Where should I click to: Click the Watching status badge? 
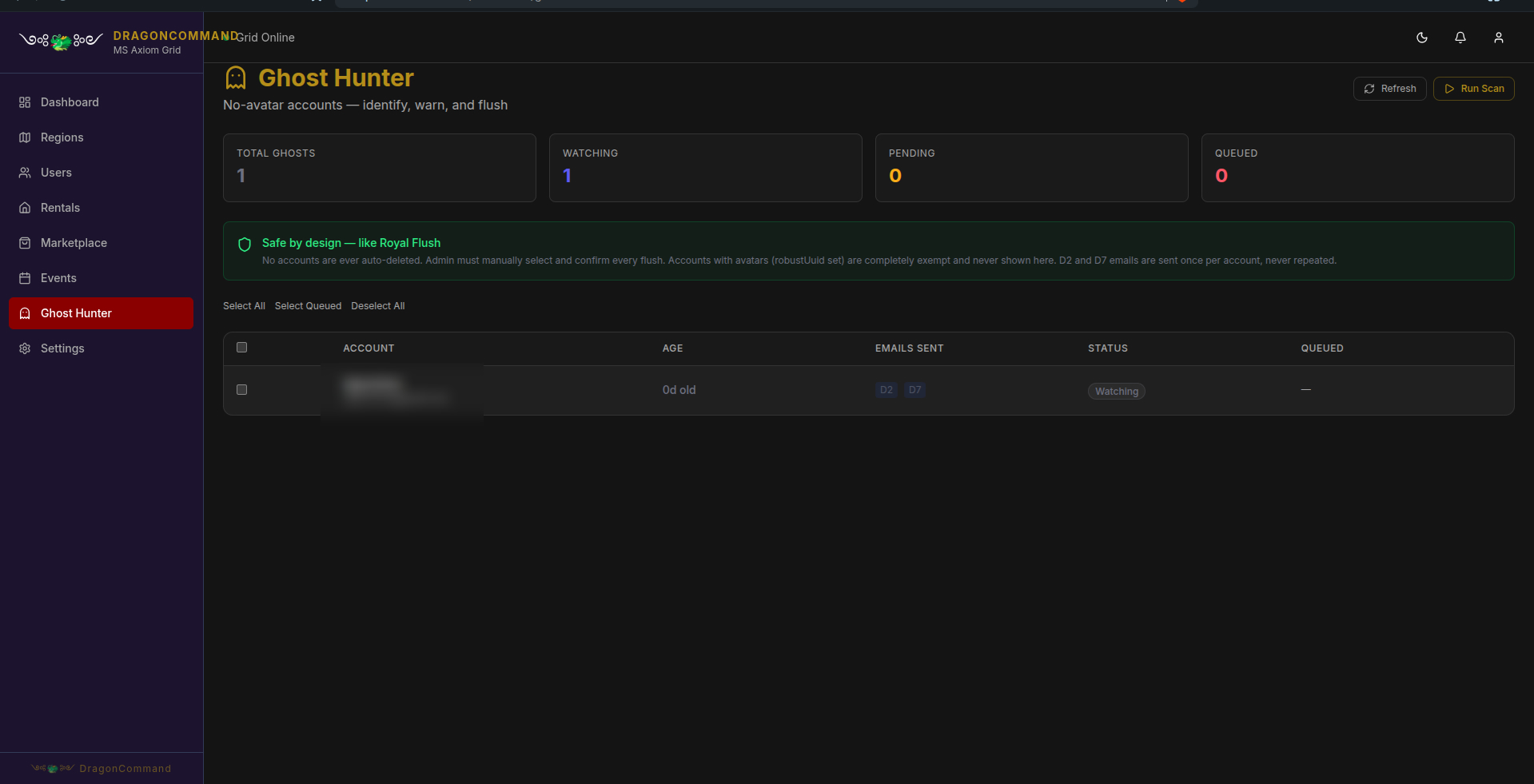pos(1117,391)
